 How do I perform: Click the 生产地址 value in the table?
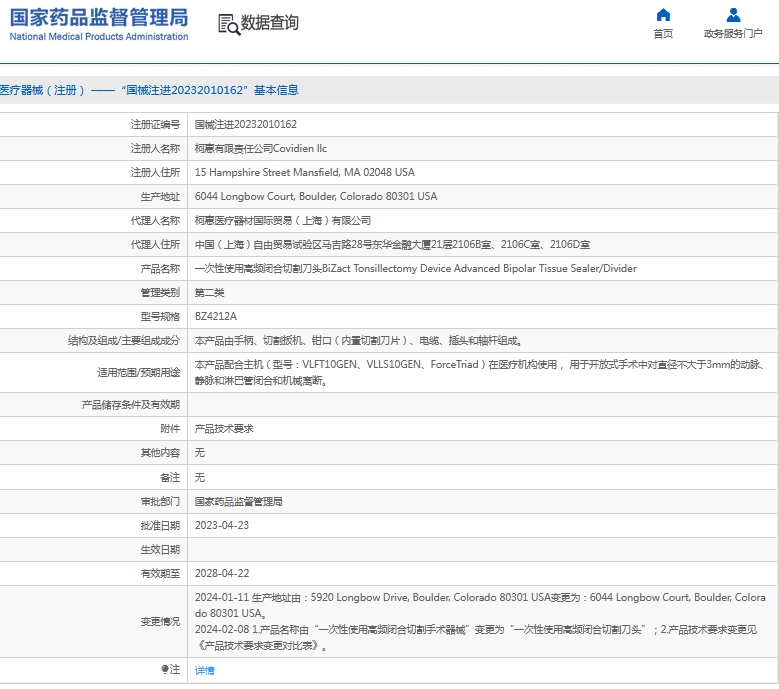pos(316,197)
